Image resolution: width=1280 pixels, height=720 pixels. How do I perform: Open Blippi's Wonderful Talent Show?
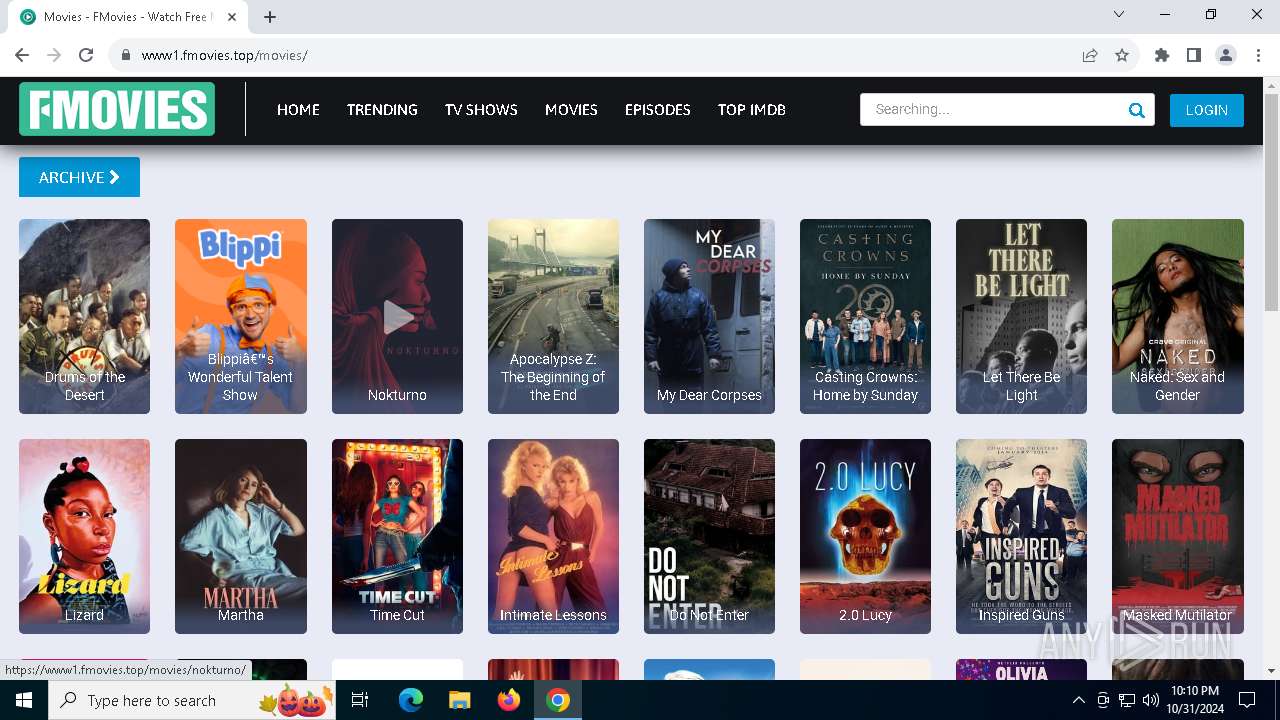click(x=241, y=316)
